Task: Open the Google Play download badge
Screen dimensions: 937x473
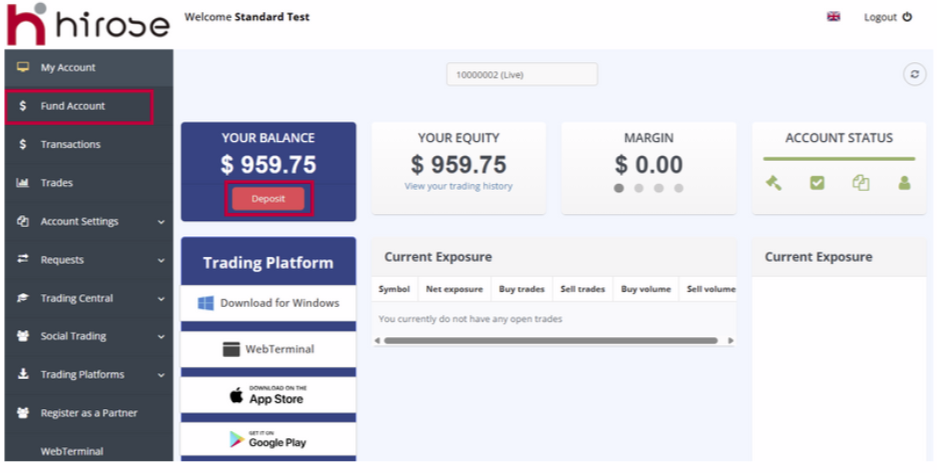Action: pyautogui.click(x=268, y=439)
